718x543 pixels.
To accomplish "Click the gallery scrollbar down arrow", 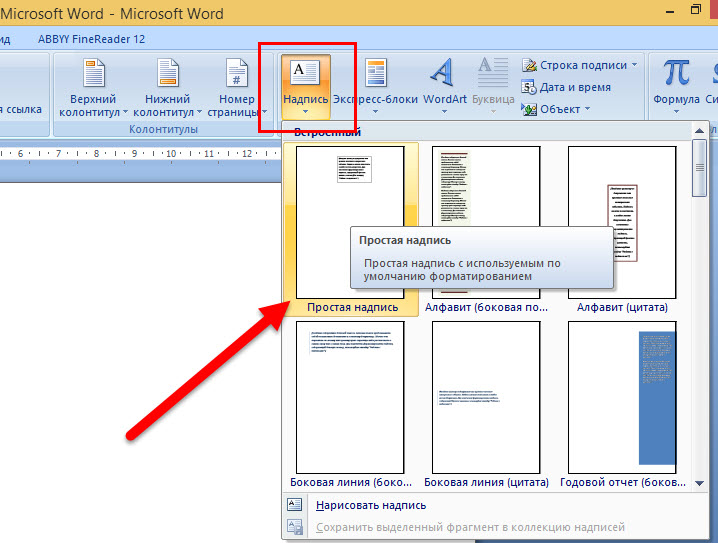I will [x=699, y=483].
